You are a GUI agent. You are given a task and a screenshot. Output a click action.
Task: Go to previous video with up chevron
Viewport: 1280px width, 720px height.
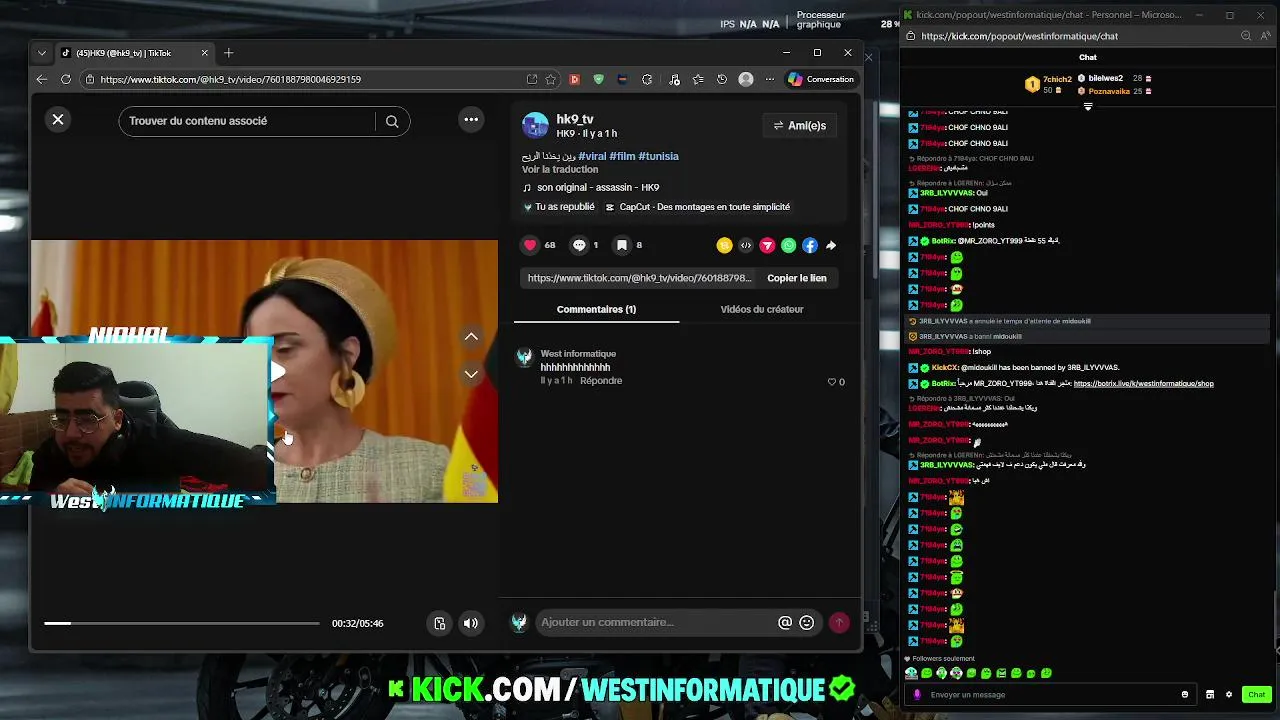[471, 337]
